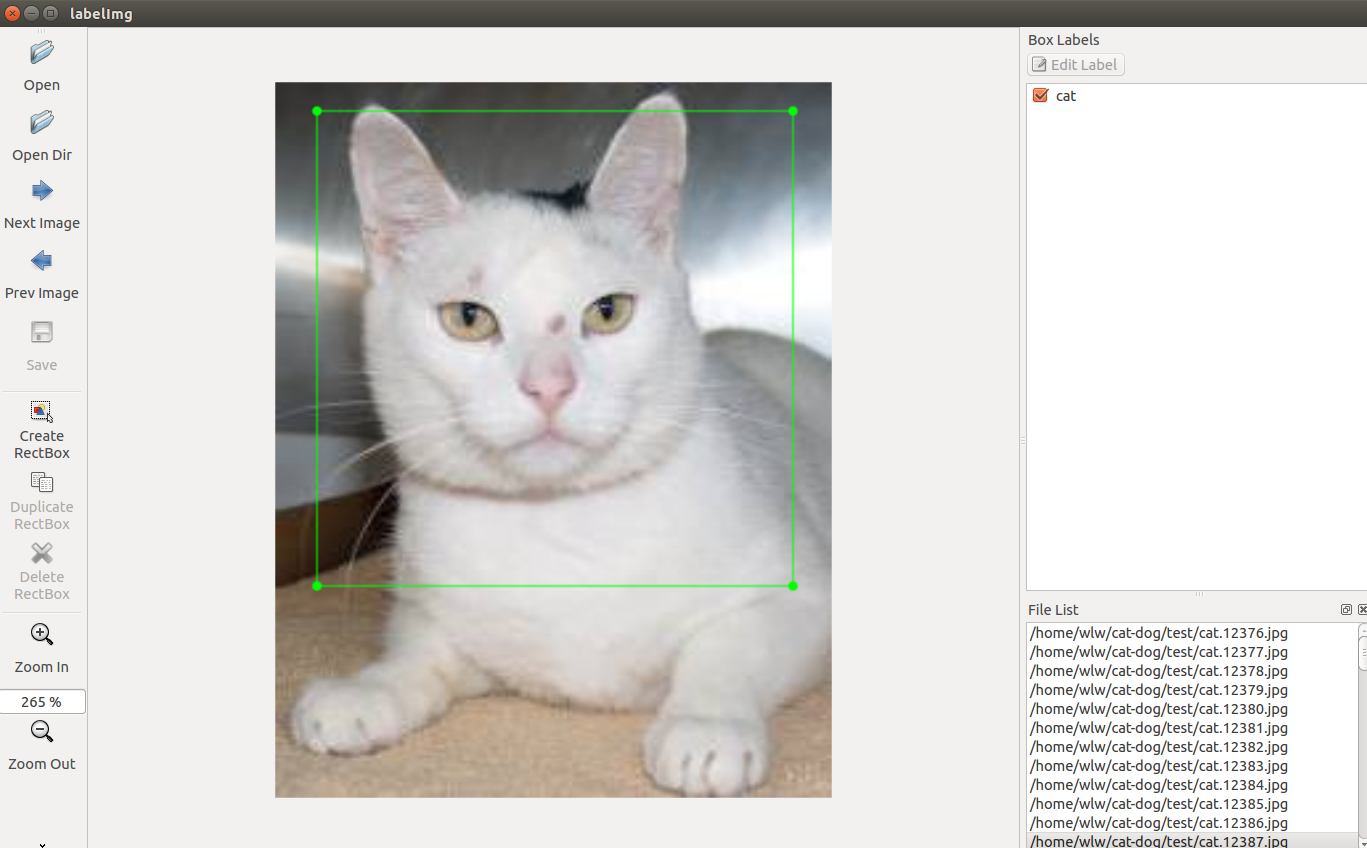Click the File List vertical scrollbar
Image resolution: width=1367 pixels, height=848 pixels.
[x=1363, y=735]
